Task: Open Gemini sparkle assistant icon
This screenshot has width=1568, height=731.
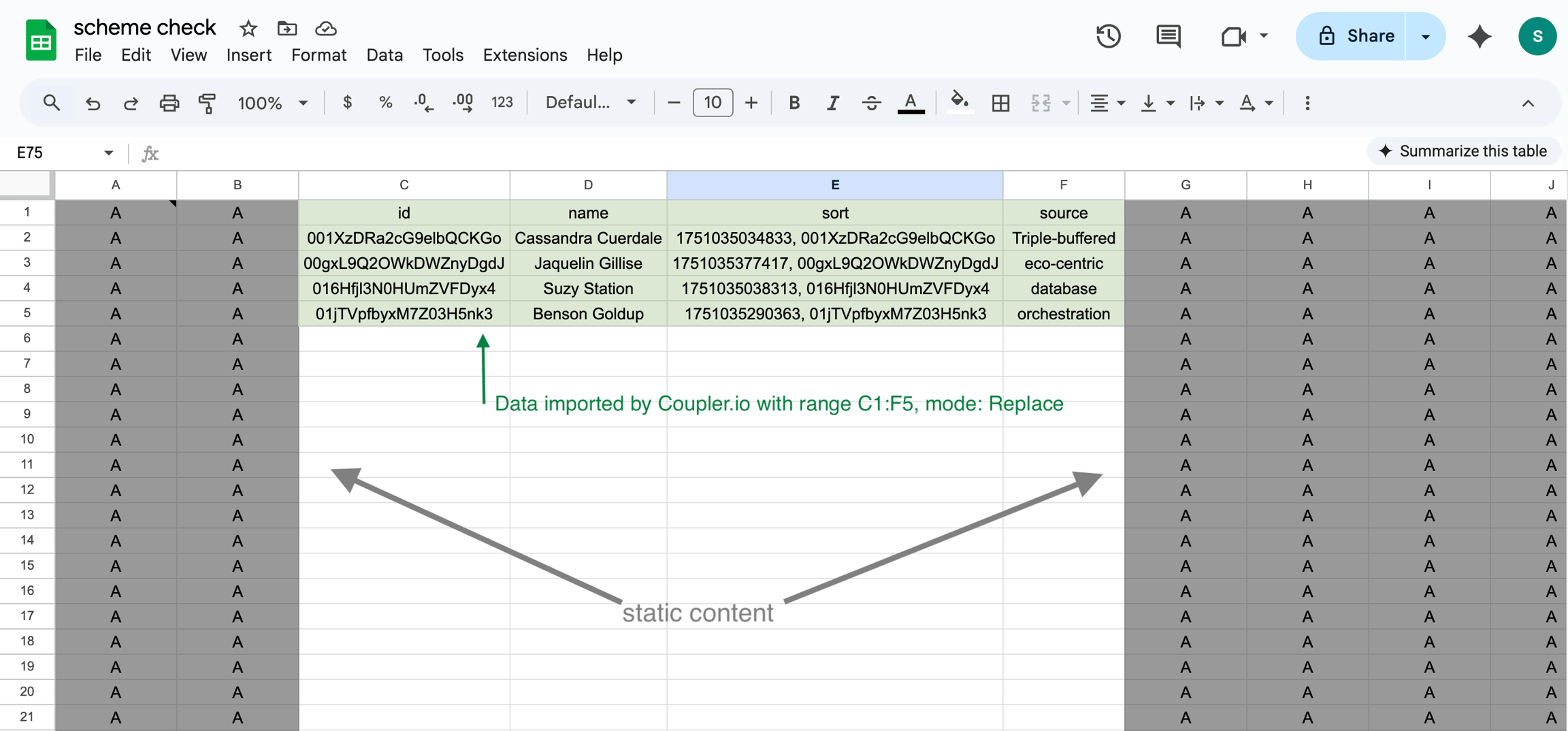Action: (1480, 36)
